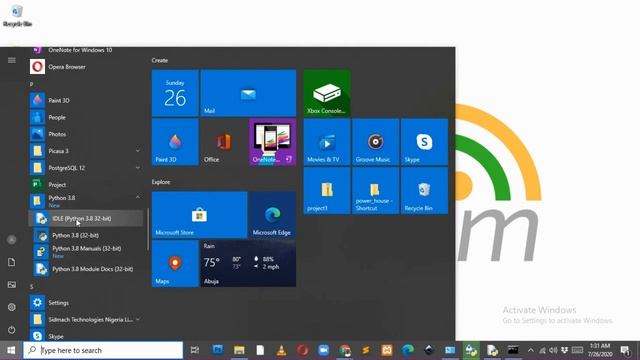Open user account icon in Start sidebar

coord(11,240)
